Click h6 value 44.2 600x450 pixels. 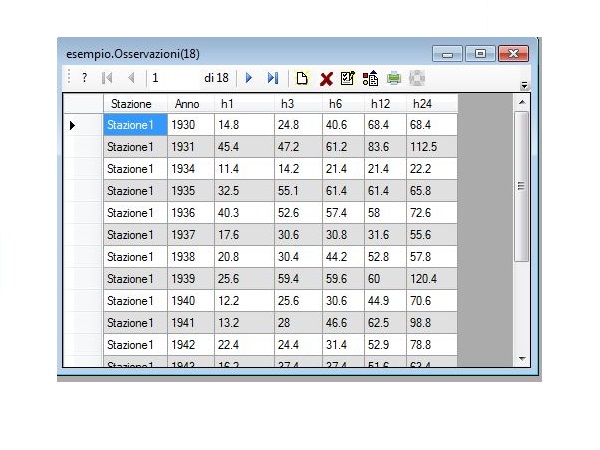click(343, 257)
